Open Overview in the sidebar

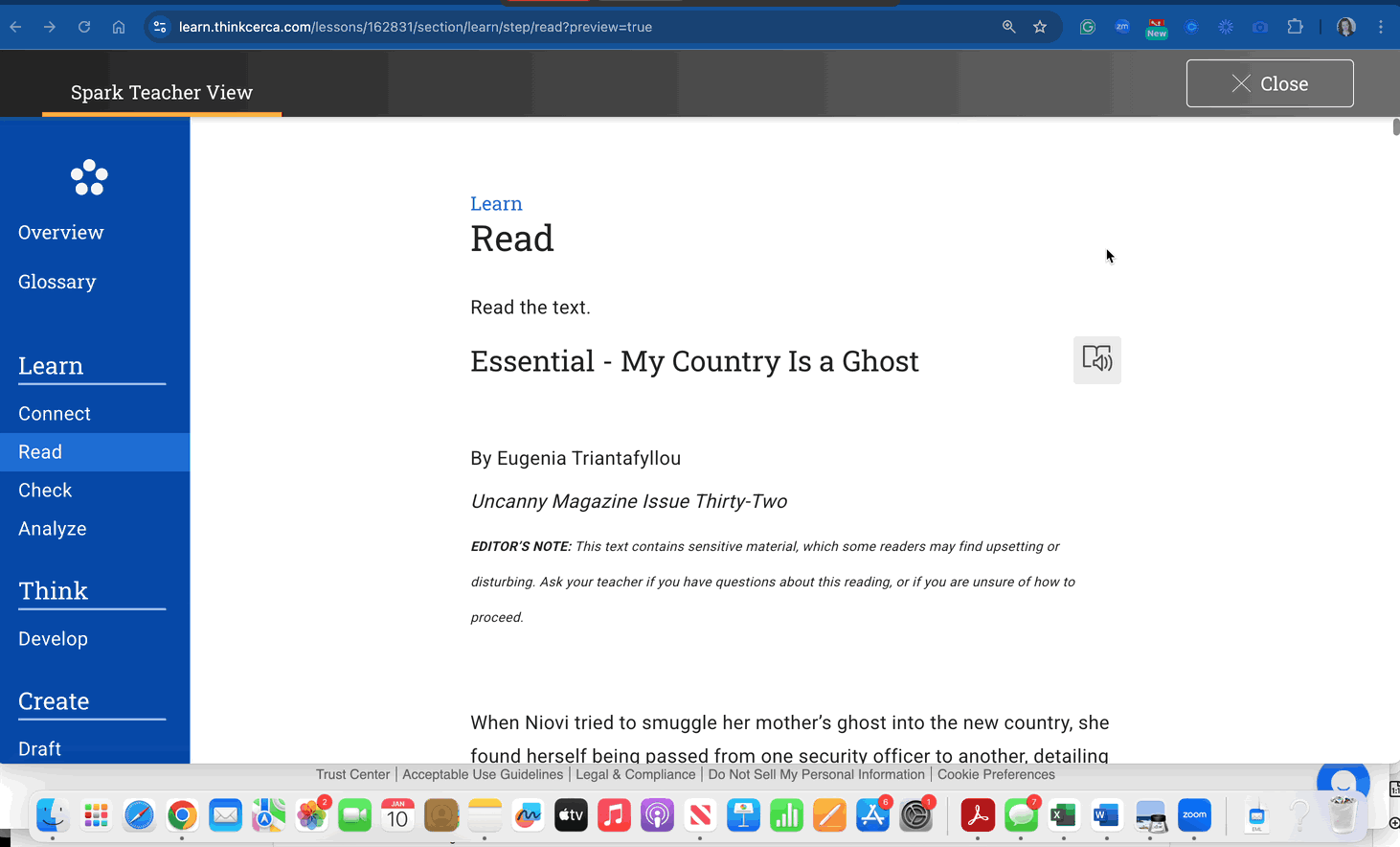60,233
